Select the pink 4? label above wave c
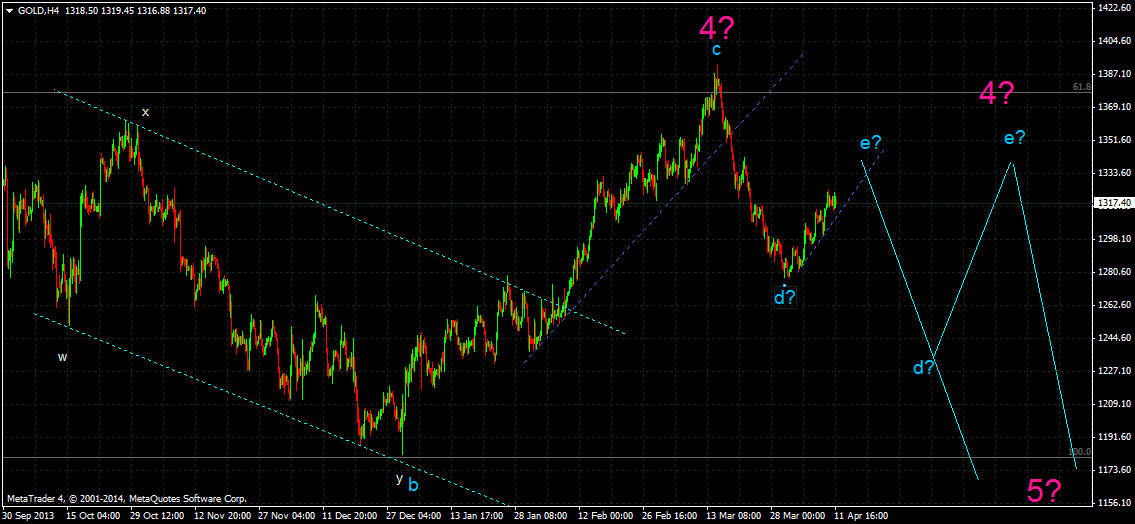The height and width of the screenshot is (524, 1135). [717, 28]
